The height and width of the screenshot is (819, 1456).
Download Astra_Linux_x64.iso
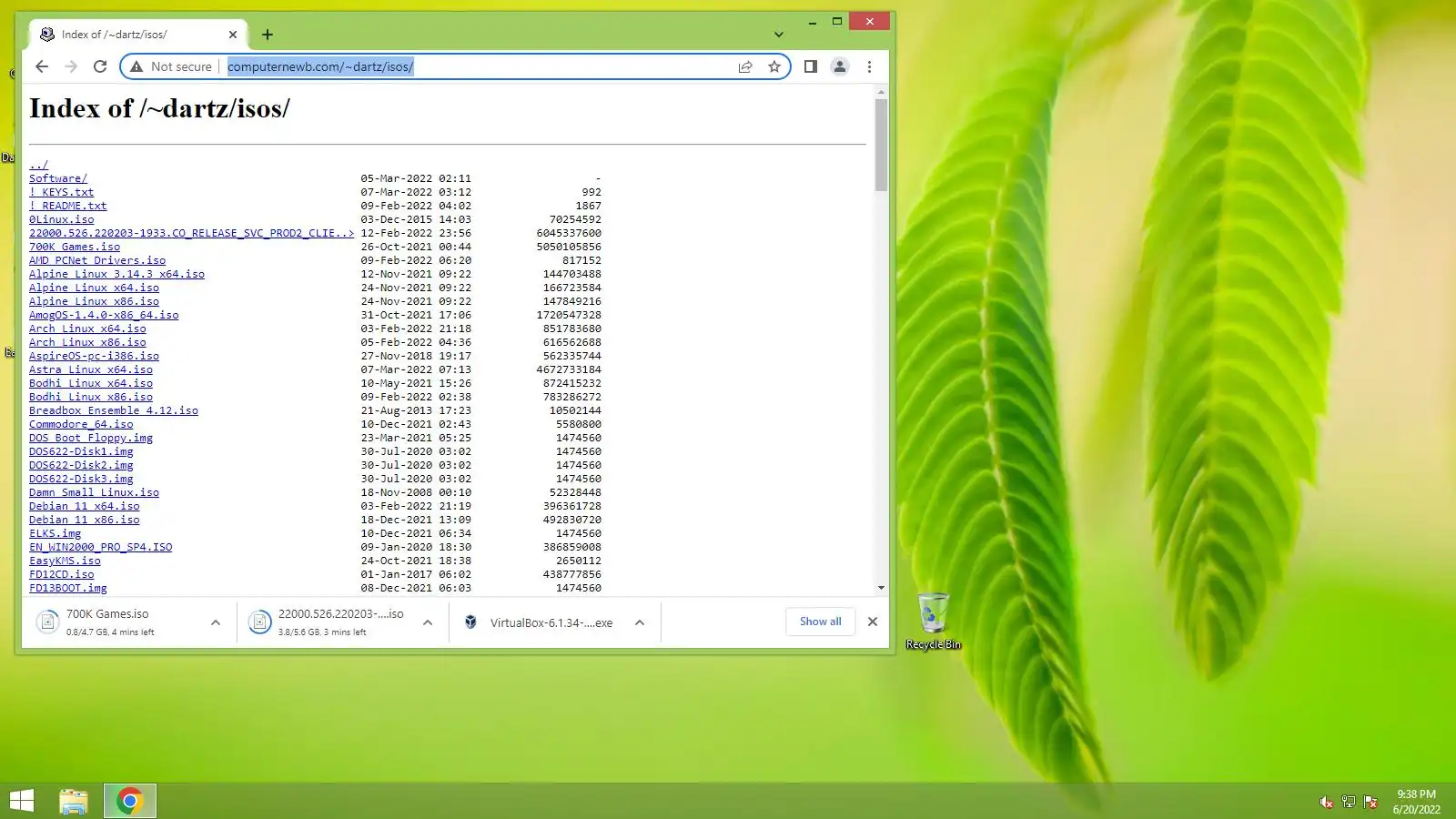[91, 369]
